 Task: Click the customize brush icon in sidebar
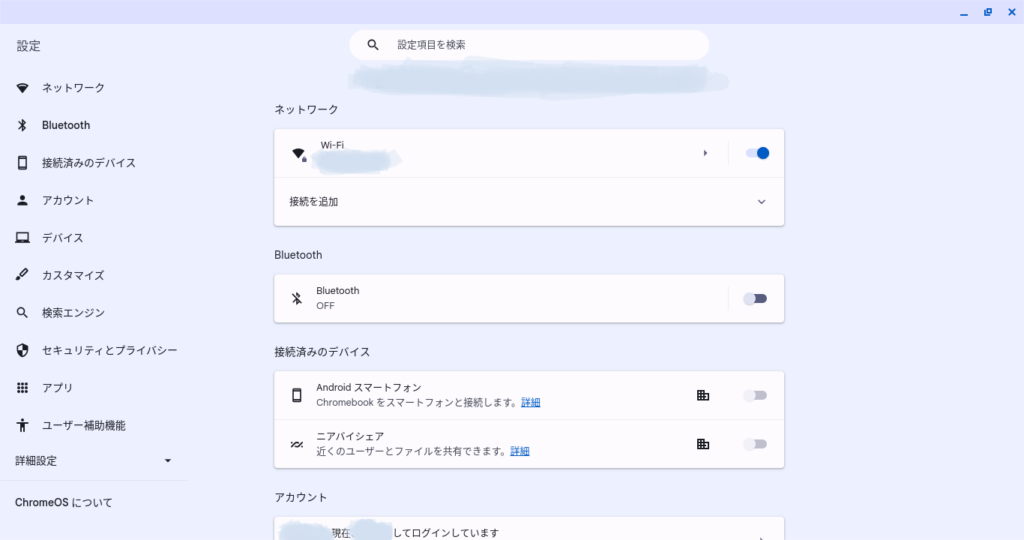(22, 275)
